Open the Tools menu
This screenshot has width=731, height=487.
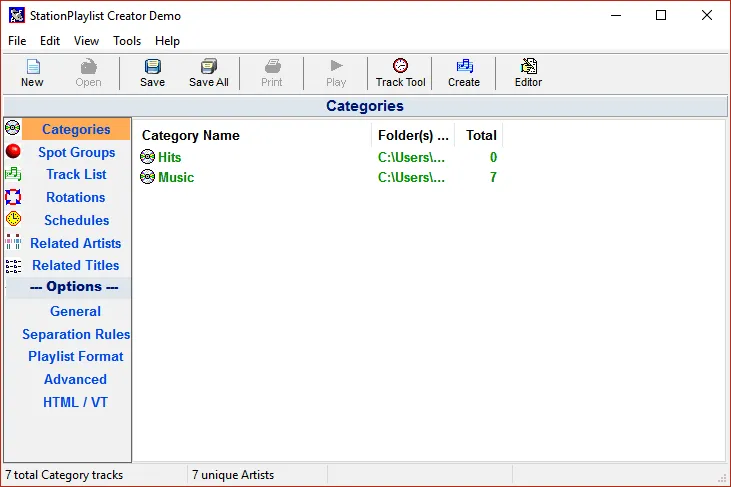(x=127, y=41)
